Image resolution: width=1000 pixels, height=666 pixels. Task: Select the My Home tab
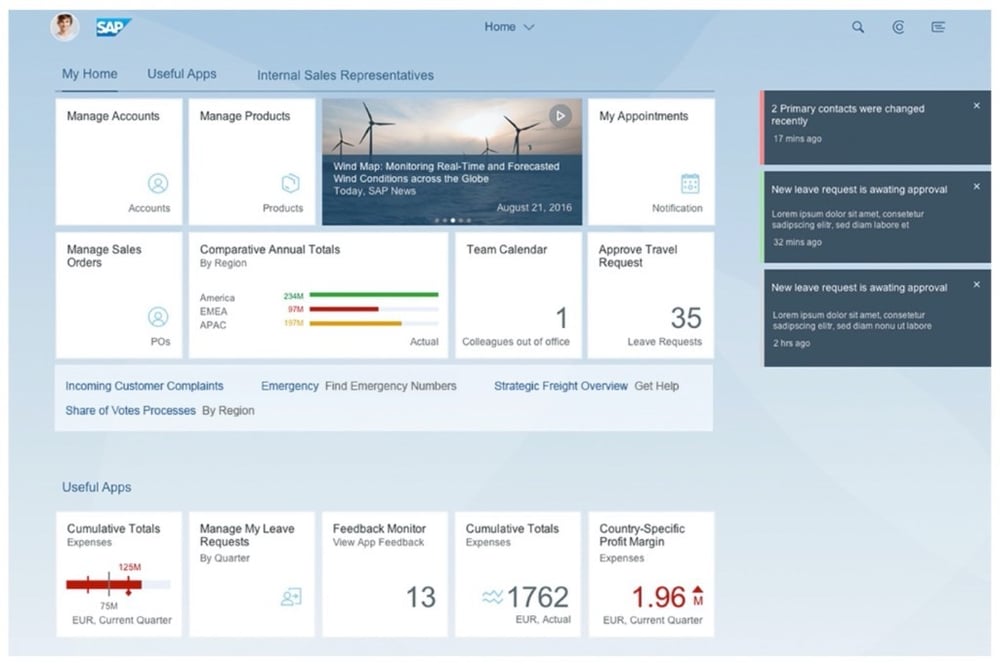pos(88,73)
